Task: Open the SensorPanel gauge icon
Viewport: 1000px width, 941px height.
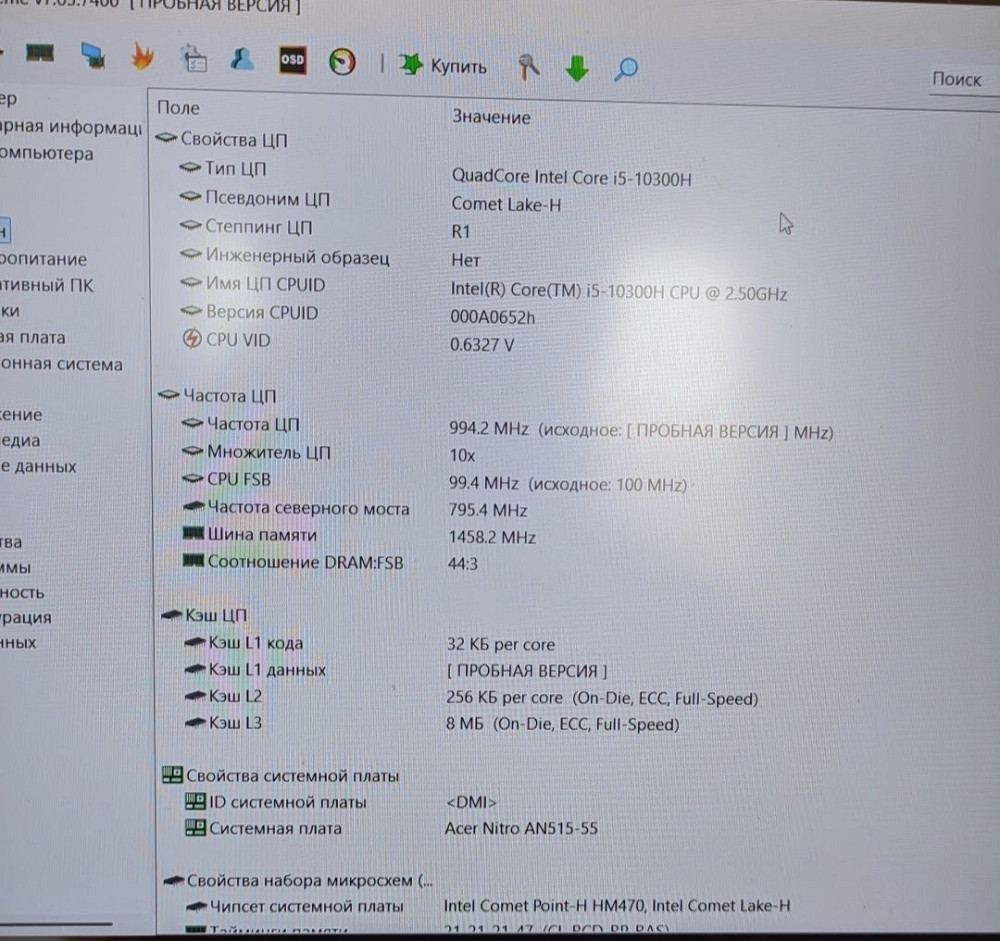Action: [343, 60]
